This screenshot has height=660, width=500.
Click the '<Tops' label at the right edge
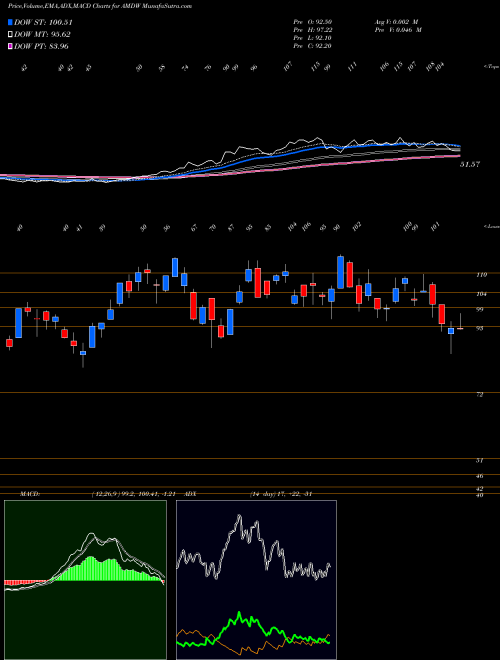pos(492,67)
